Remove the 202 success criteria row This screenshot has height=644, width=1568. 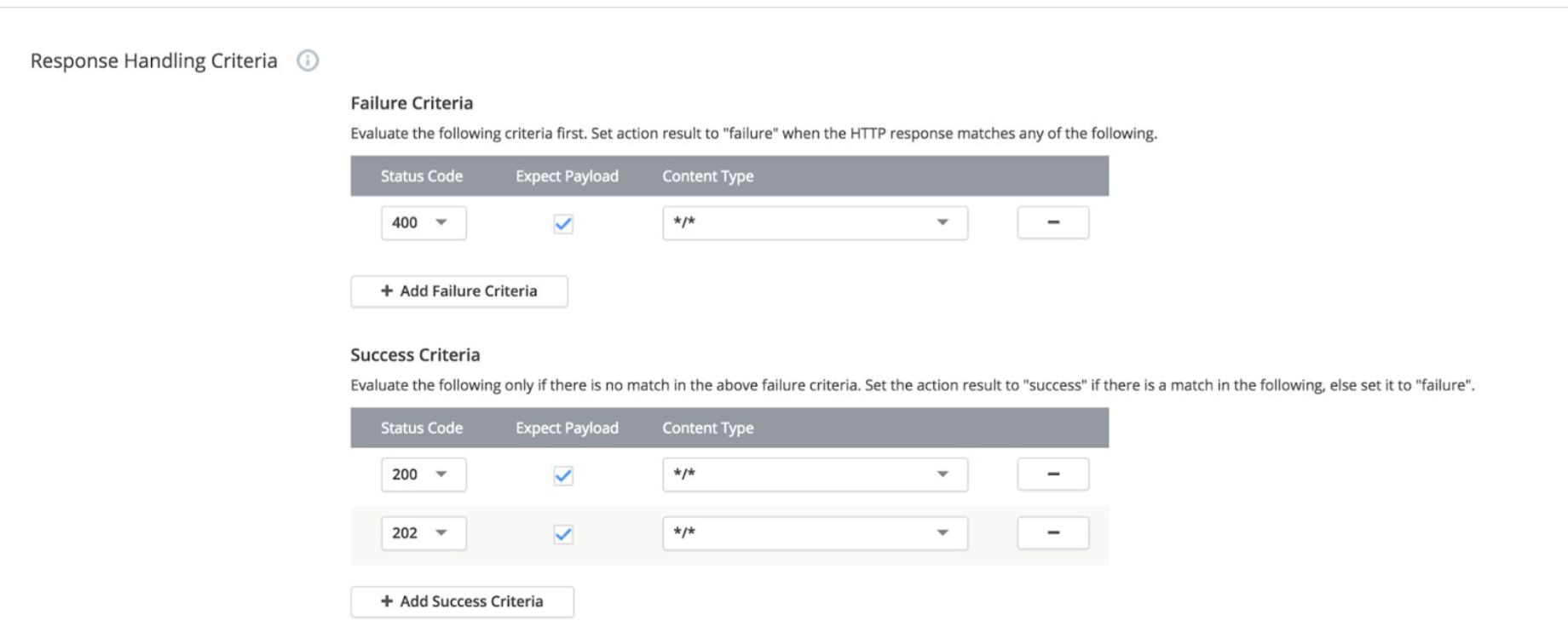click(1052, 533)
